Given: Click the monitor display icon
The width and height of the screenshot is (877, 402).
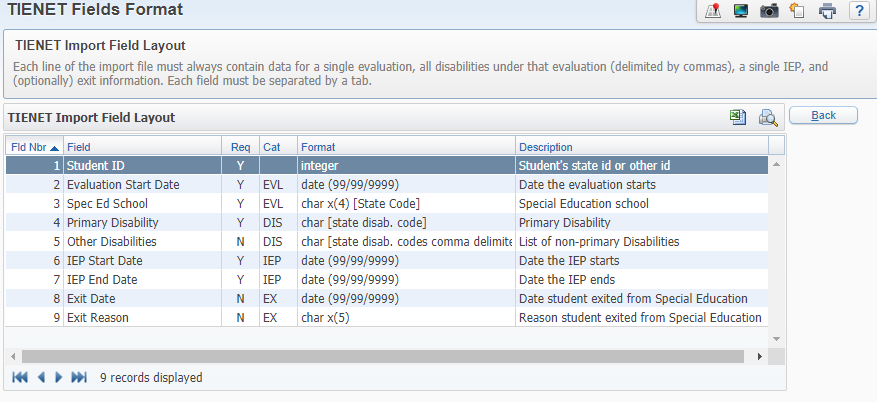Looking at the screenshot, I should pyautogui.click(x=741, y=11).
